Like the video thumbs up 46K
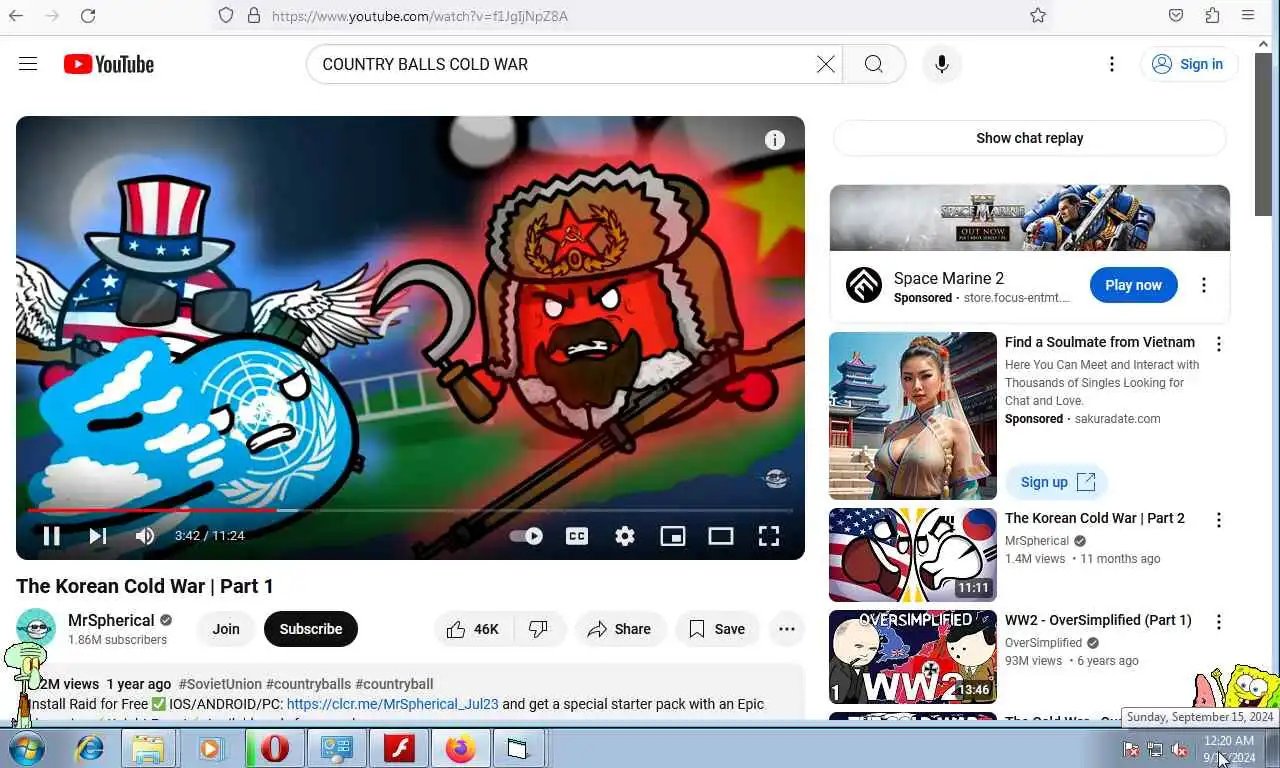Viewport: 1280px width, 768px height. [474, 629]
